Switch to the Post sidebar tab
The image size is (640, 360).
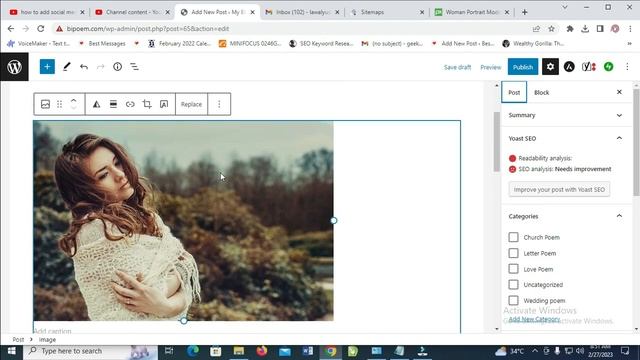(x=514, y=92)
